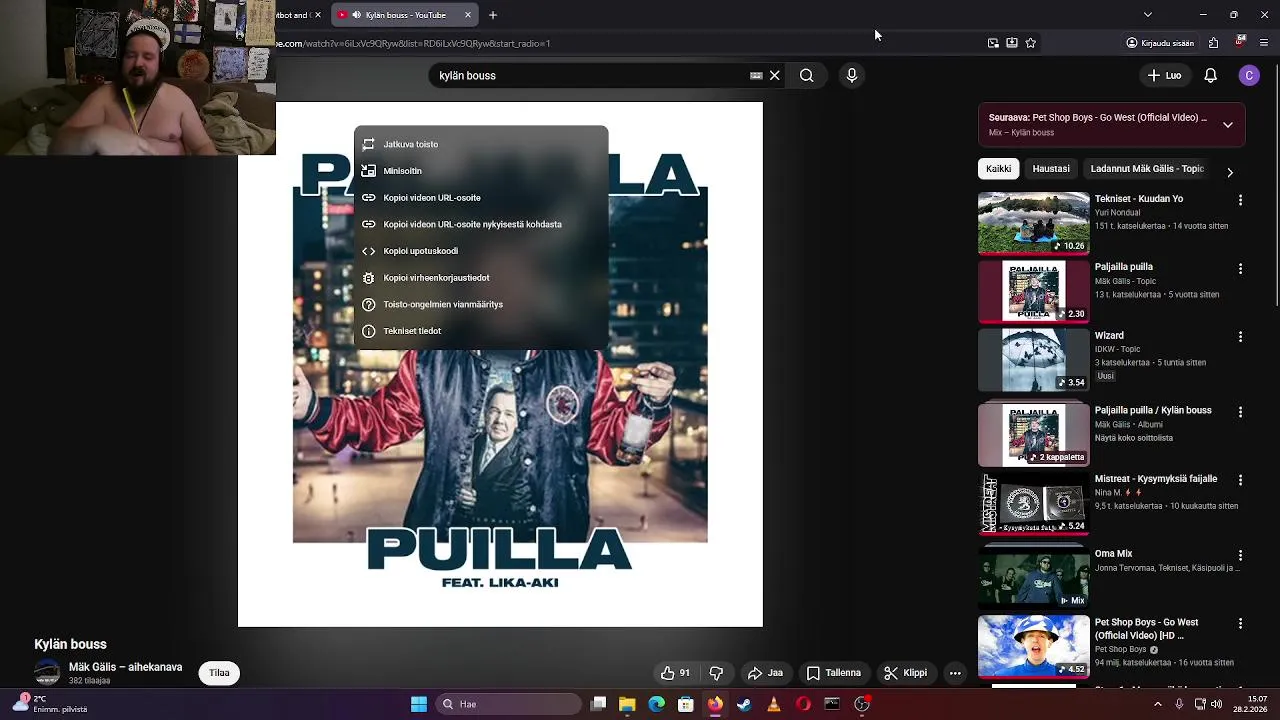
Task: Open Toisto-ongelmien vianmääritys
Action: pyautogui.click(x=481, y=304)
